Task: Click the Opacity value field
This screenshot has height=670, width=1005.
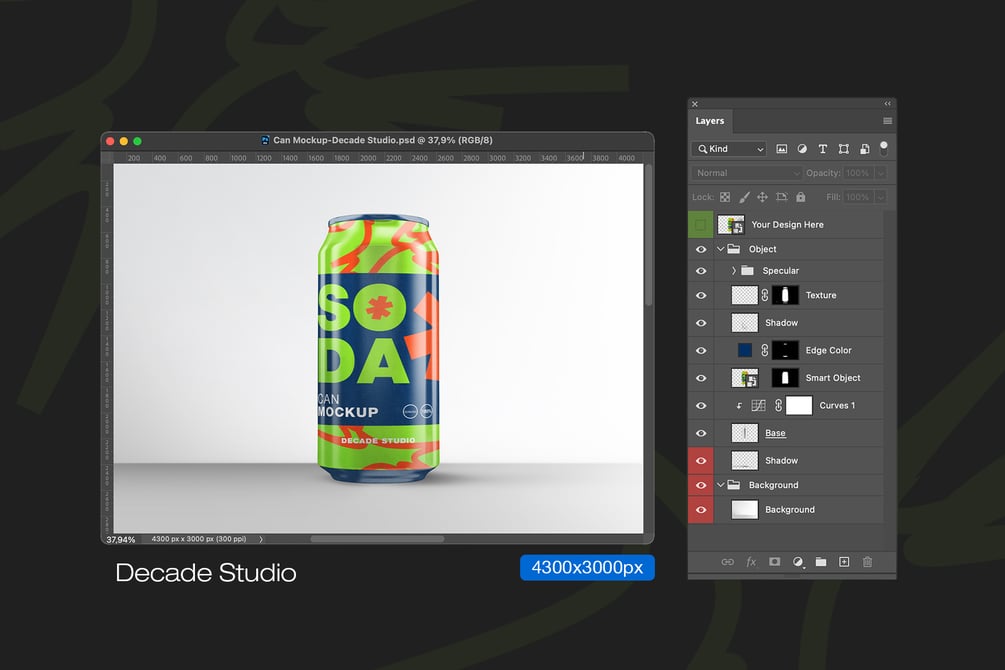Action: [858, 173]
